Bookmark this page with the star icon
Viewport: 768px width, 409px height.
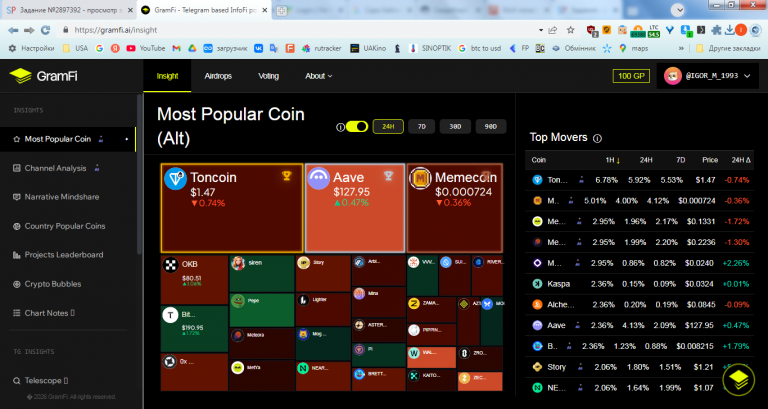click(571, 30)
